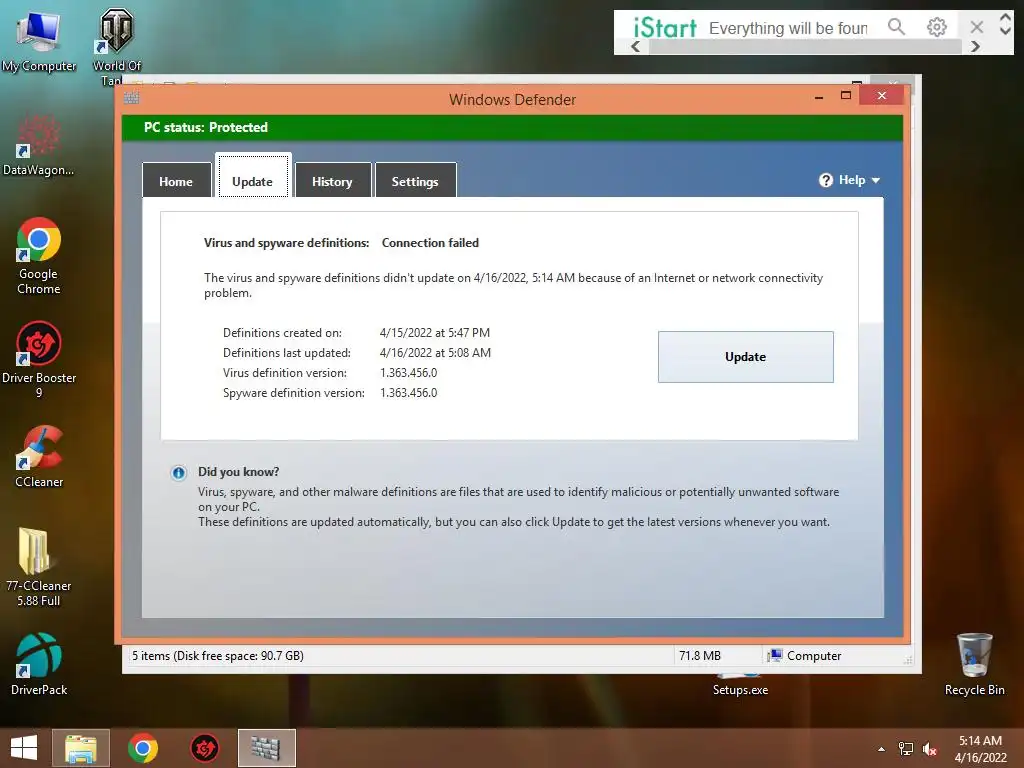Show hidden system tray icons
The height and width of the screenshot is (768, 1024).
click(x=882, y=749)
